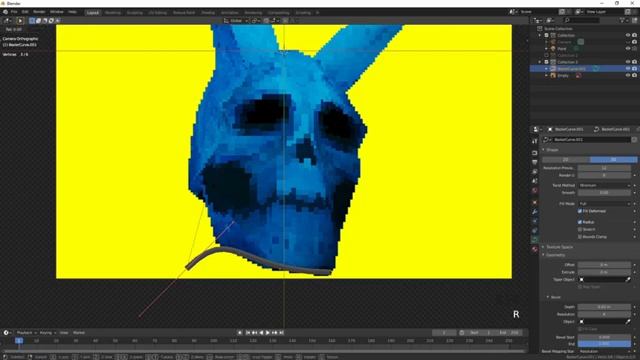Image resolution: width=640 pixels, height=360 pixels.
Task: Open the Twist Method dropdown
Action: 604,185
